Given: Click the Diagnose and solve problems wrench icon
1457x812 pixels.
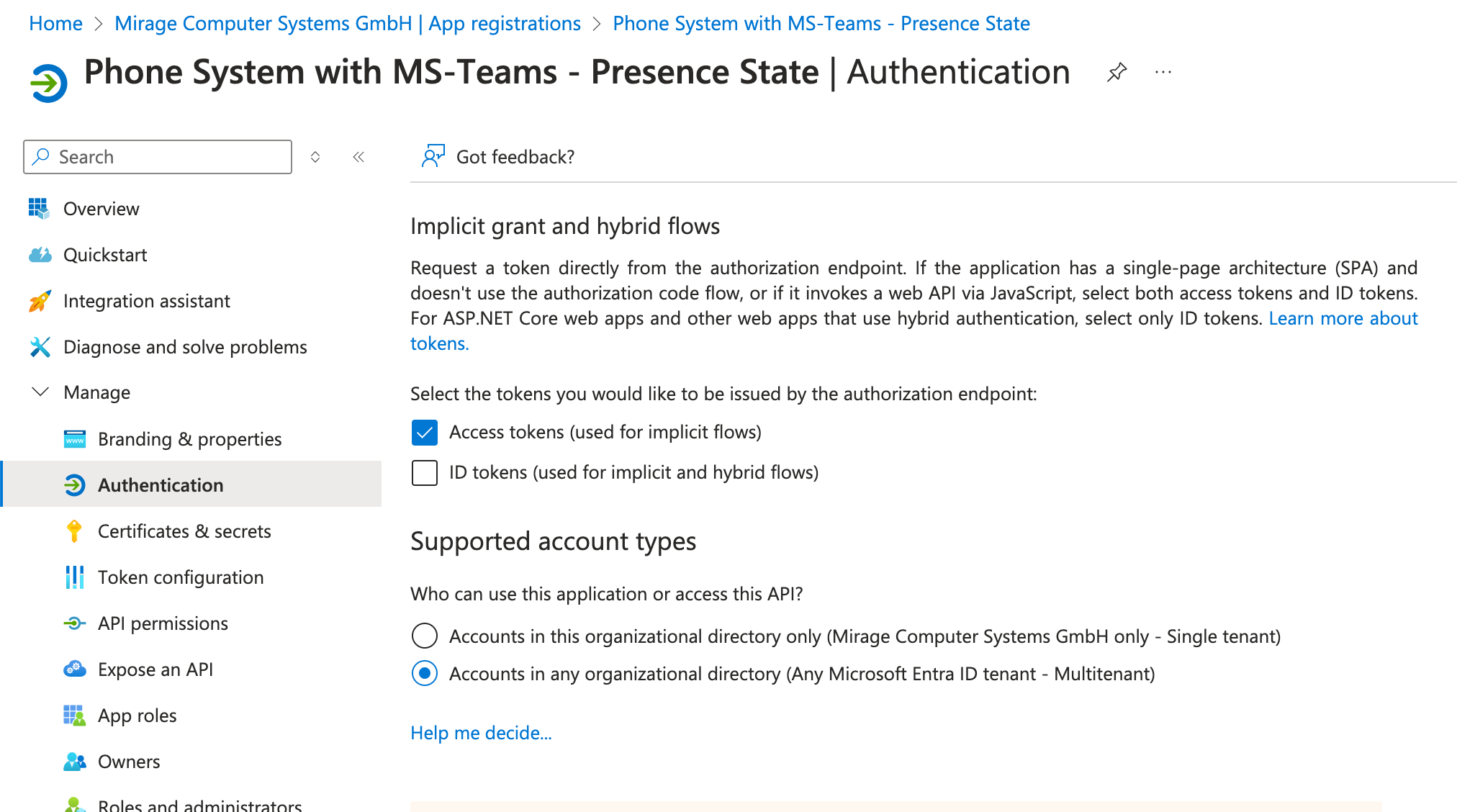Looking at the screenshot, I should (x=40, y=347).
